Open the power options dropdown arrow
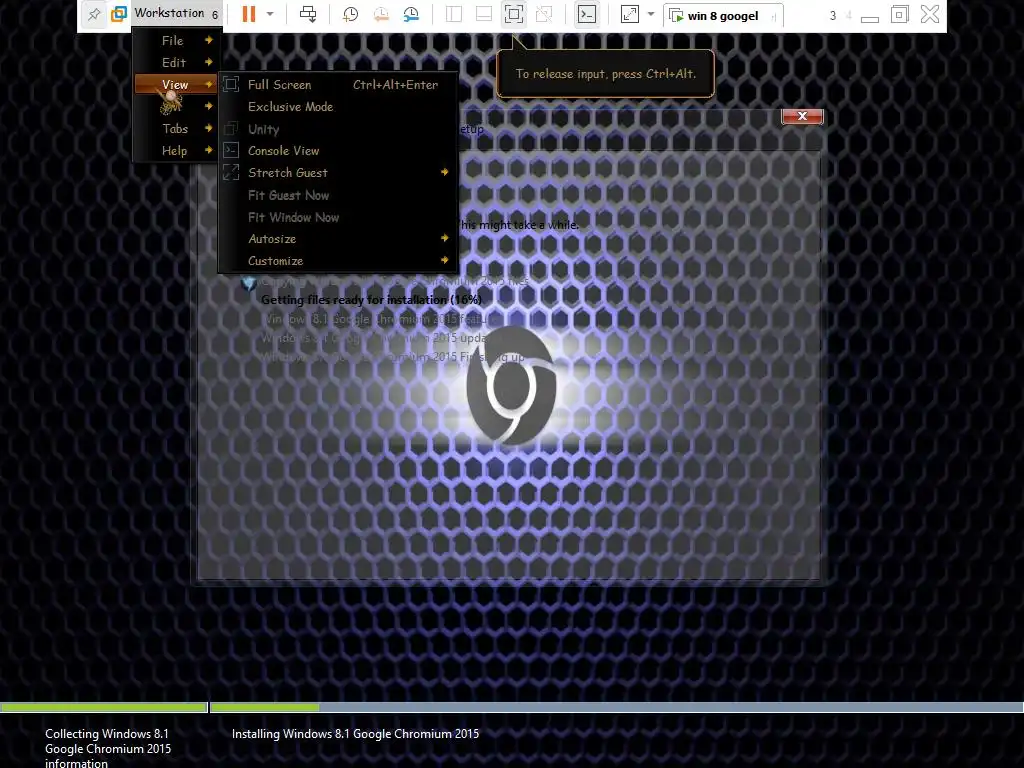 270,14
